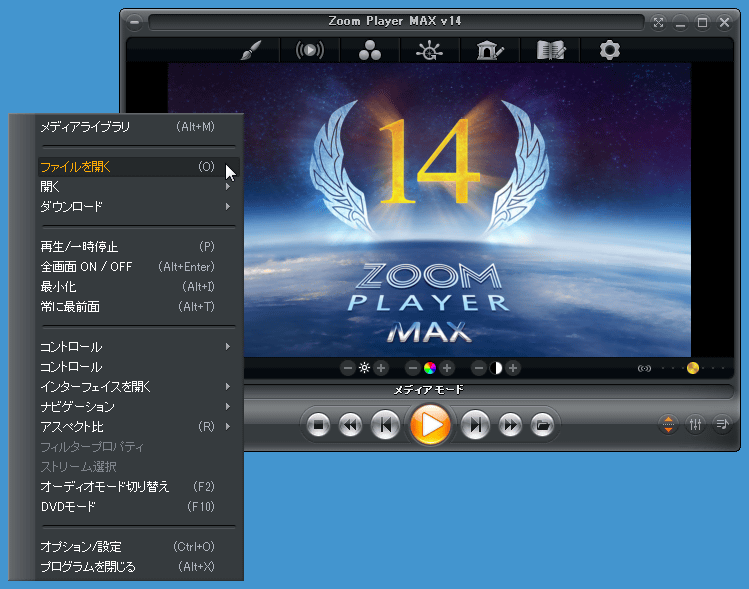Viewport: 749px width, 589px height.
Task: Open the three-circles color icon in toolbar
Action: point(370,50)
